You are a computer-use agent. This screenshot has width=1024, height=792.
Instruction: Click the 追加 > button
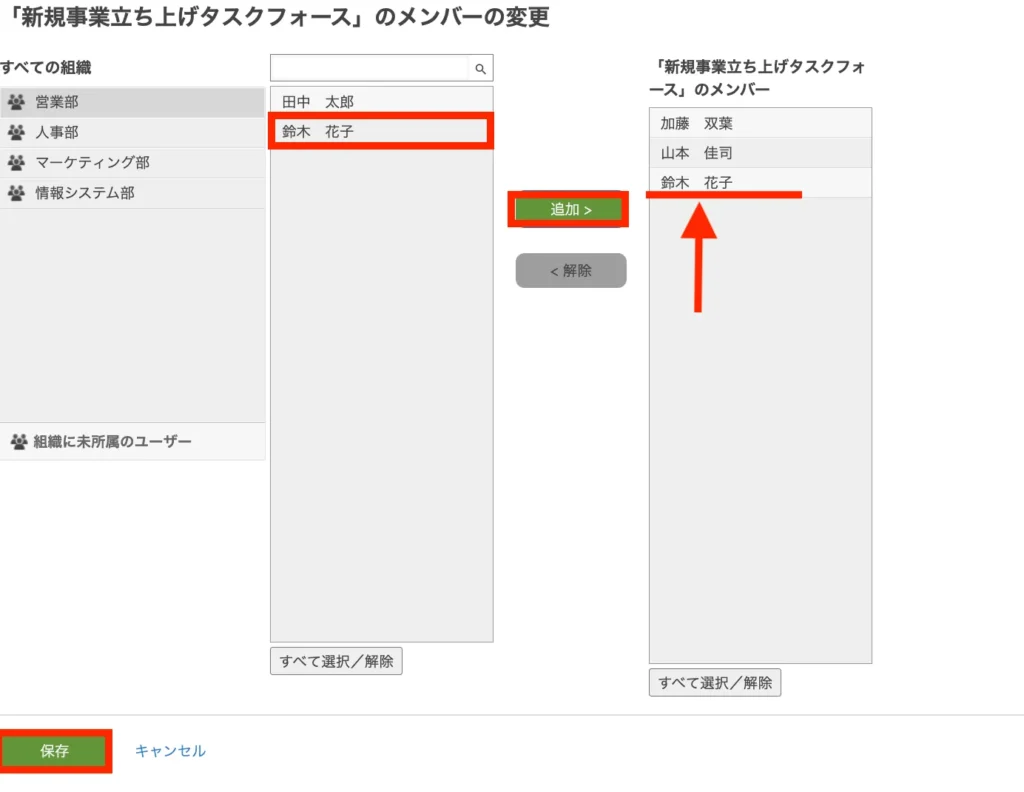coord(571,209)
